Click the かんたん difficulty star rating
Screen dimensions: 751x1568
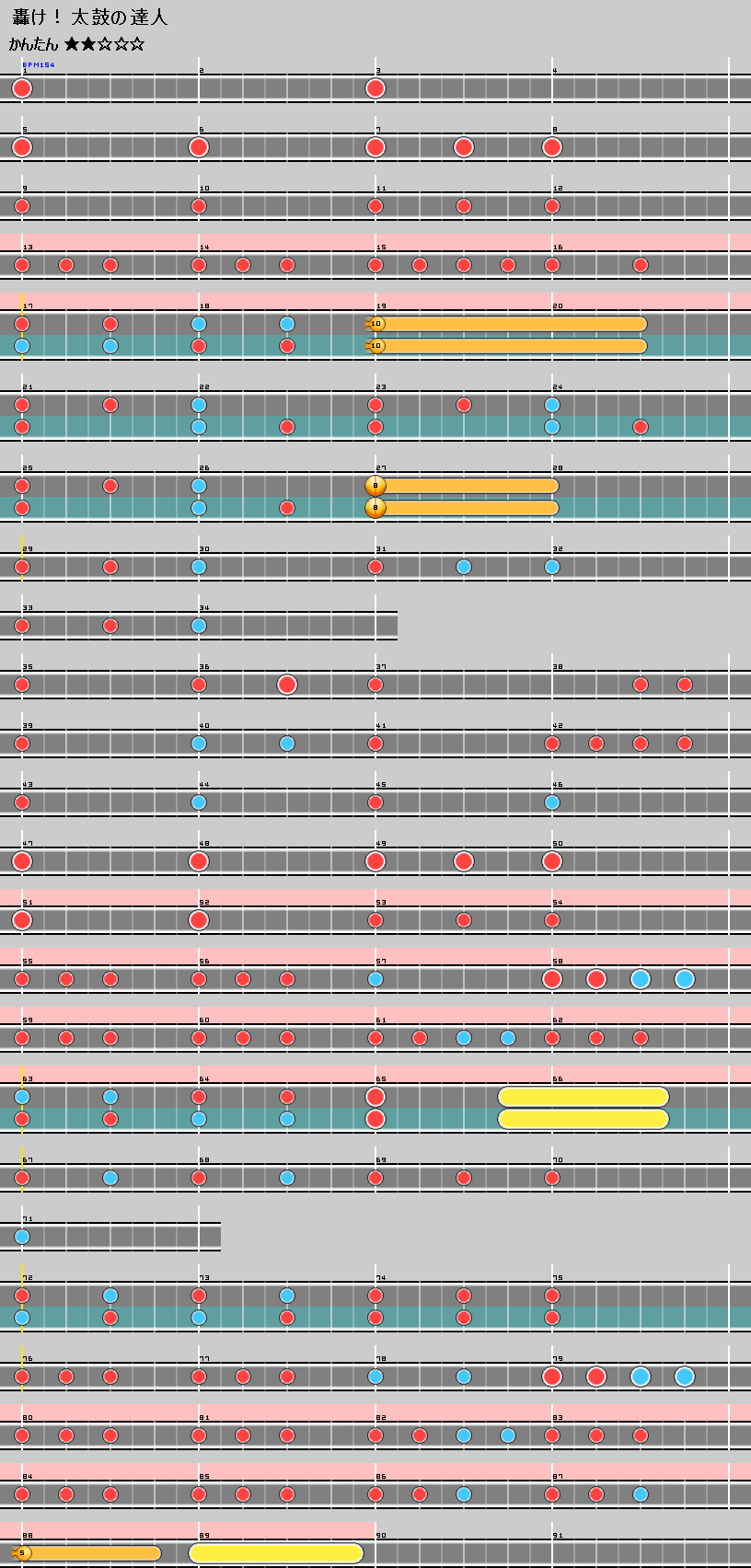tap(104, 44)
